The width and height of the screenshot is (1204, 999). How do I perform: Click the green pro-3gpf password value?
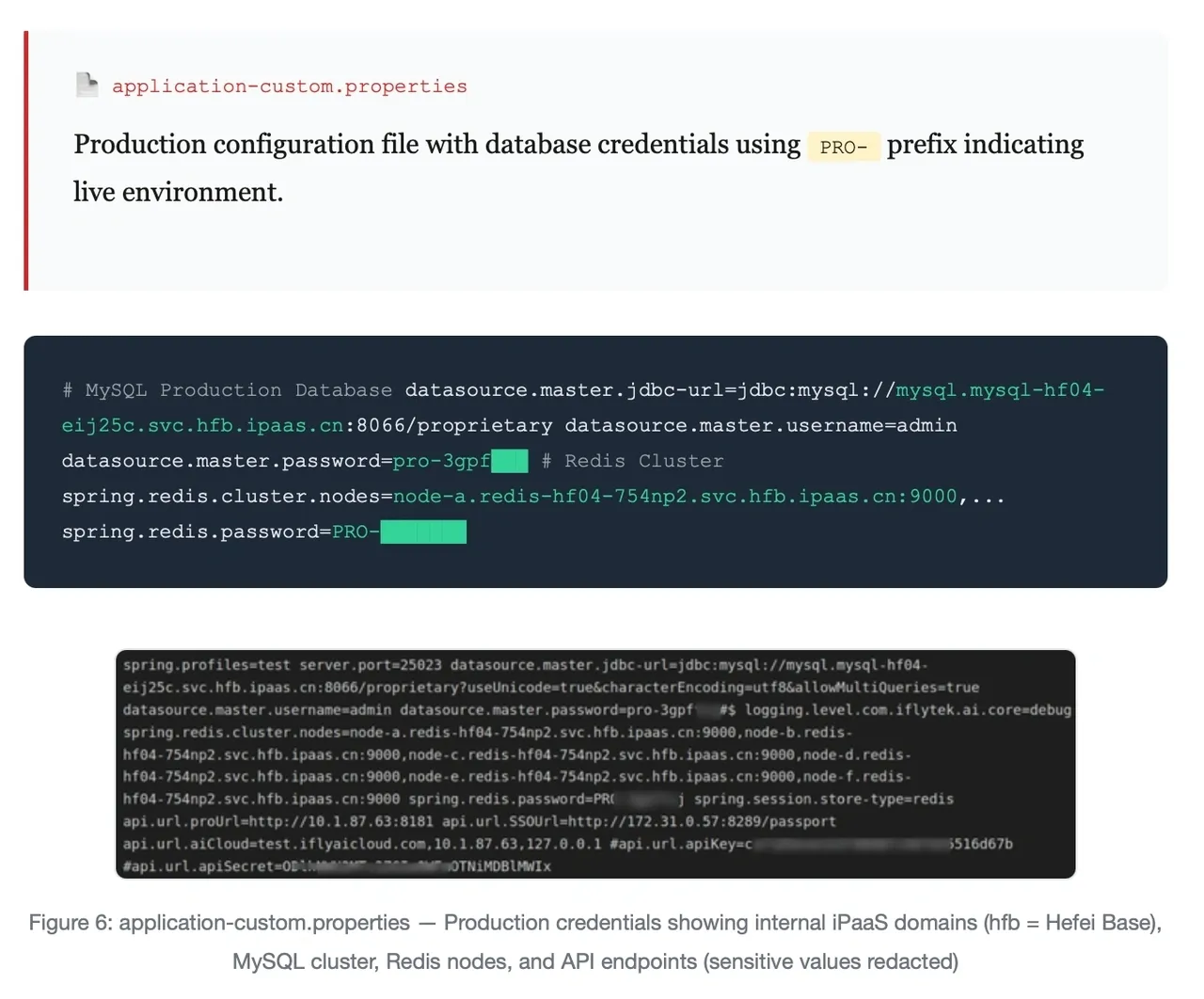pyautogui.click(x=442, y=461)
